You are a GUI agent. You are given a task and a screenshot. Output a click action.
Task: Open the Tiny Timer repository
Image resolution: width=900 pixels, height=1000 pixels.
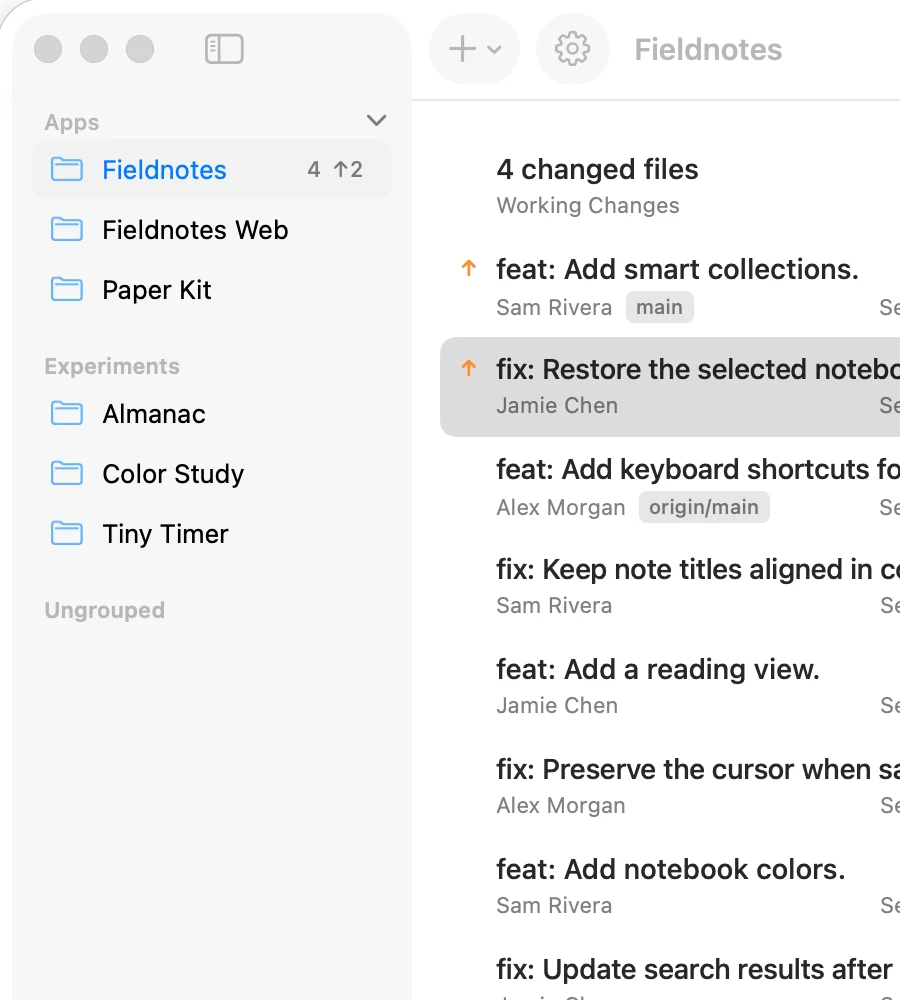[212, 534]
